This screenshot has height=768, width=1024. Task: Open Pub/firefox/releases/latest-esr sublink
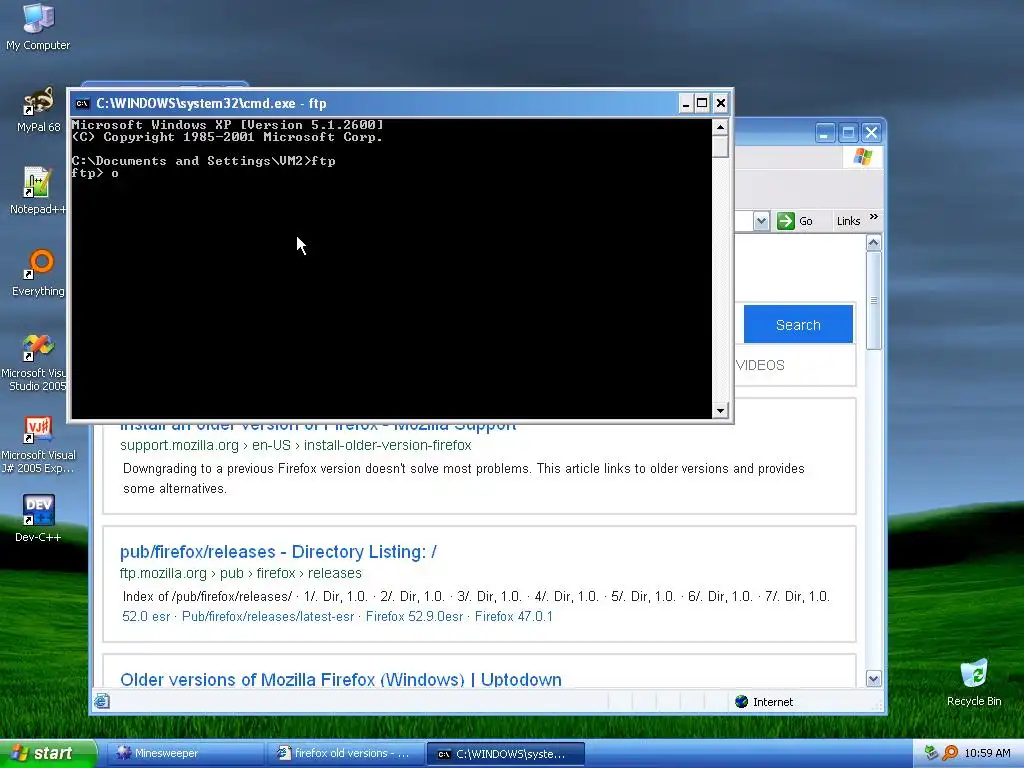pyautogui.click(x=268, y=616)
